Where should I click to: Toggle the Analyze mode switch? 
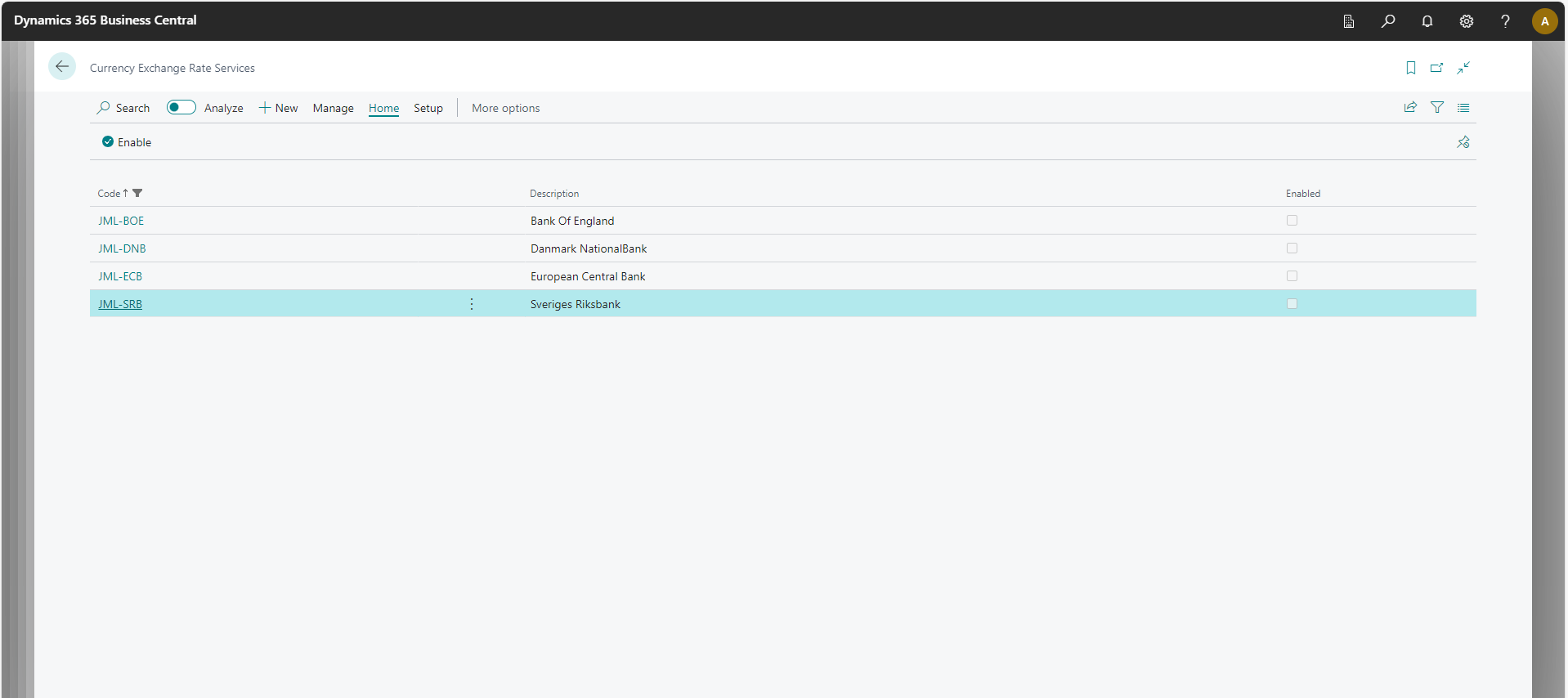pos(181,108)
